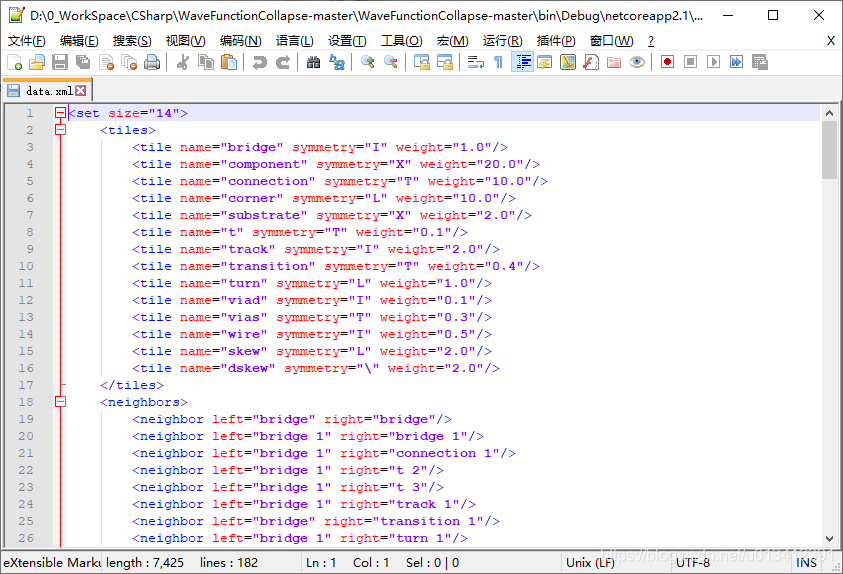Click the Save All icon

tap(83, 62)
